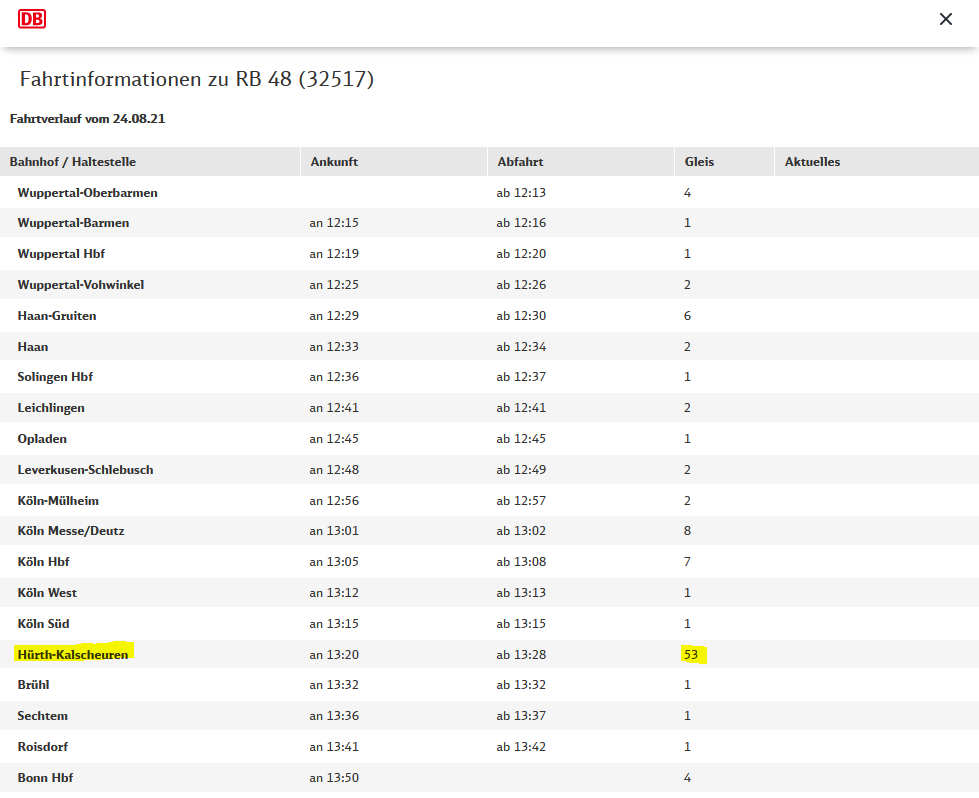Click Gleis 7 for Köln Hbf
The image size is (979, 798).
687,562
